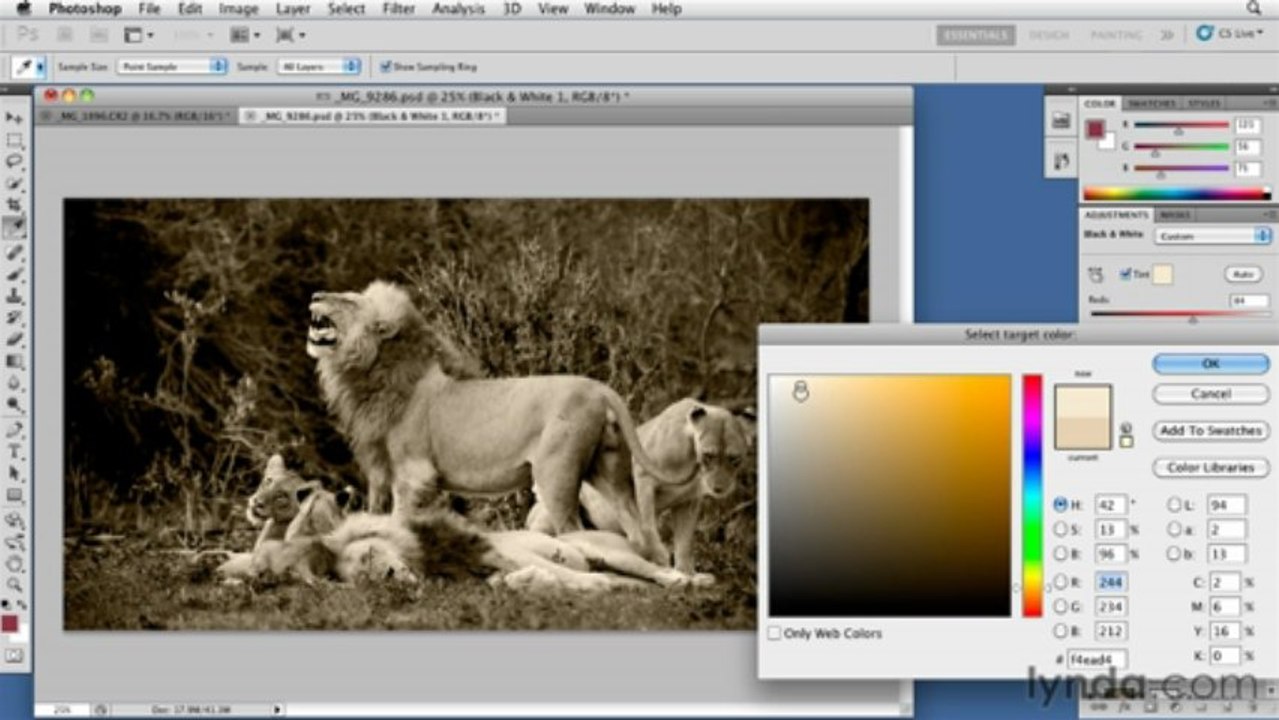Open the Analysis menu

458,9
